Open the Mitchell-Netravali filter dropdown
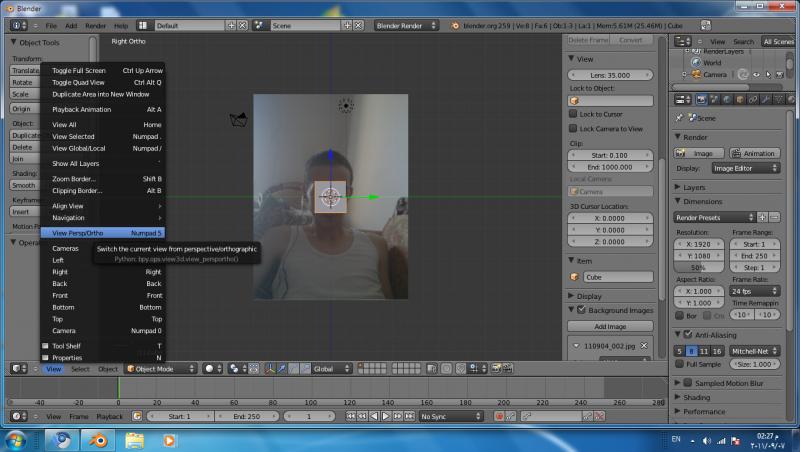Viewport: 800px width, 452px height. 754,351
